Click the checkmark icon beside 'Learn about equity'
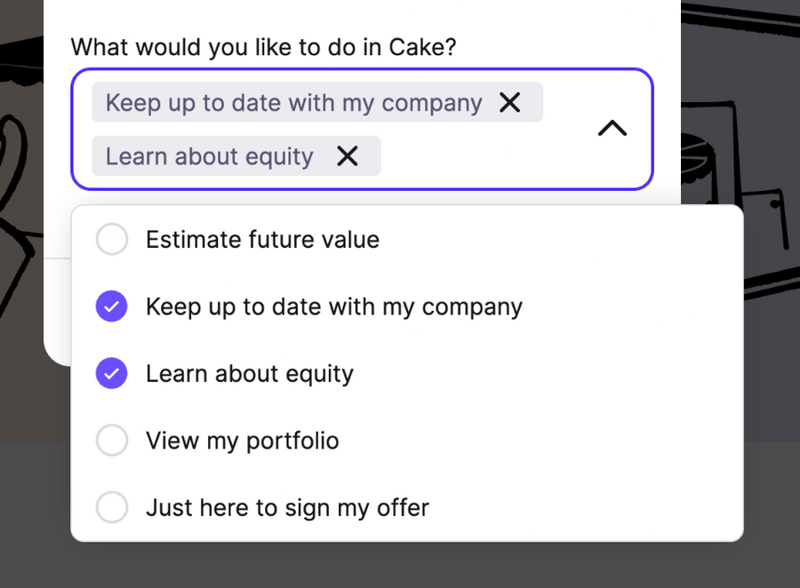 [111, 373]
